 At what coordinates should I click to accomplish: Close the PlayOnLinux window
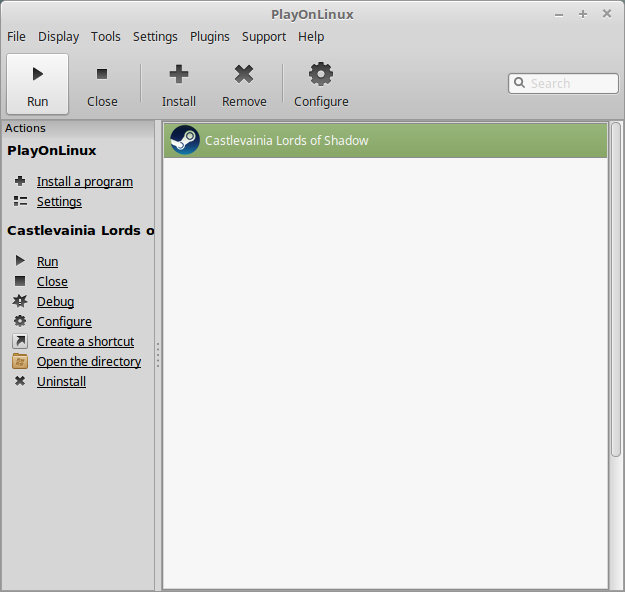(607, 14)
